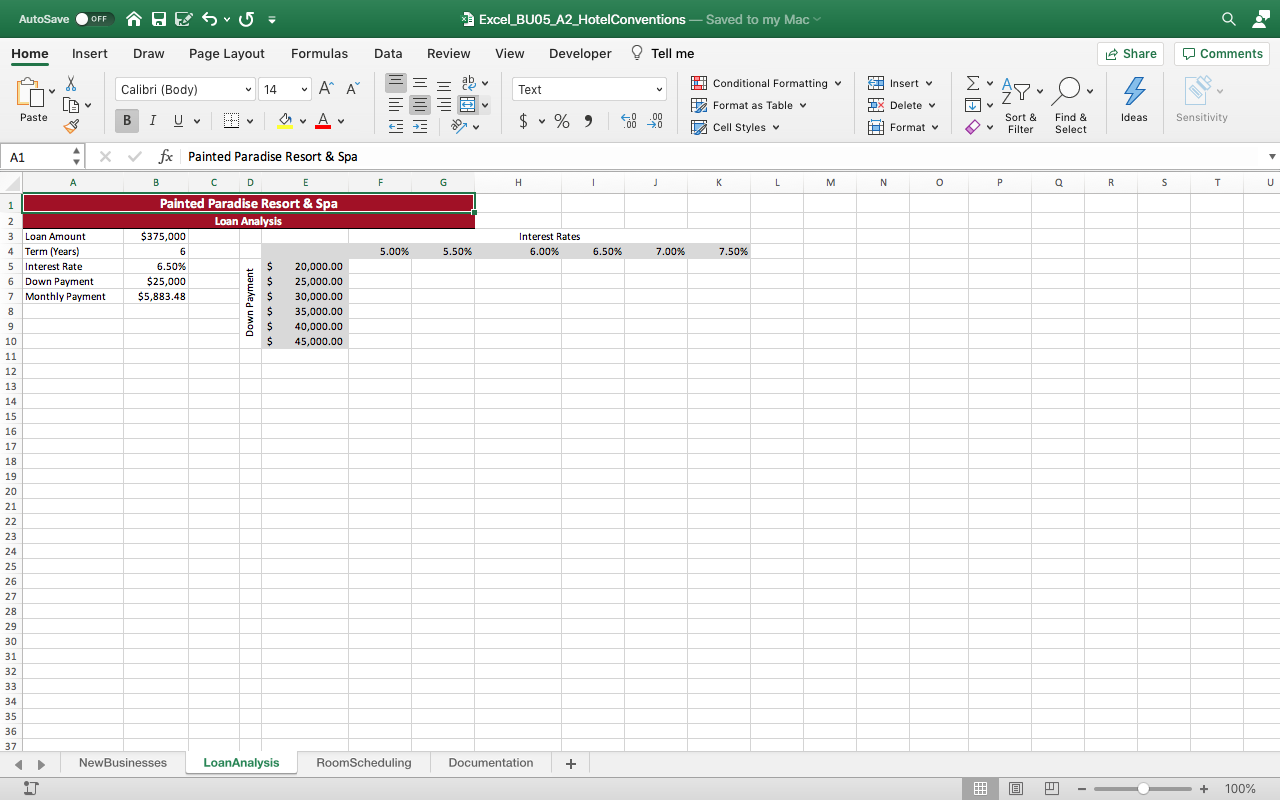
Task: Open the Formulas ribbon tab
Action: tap(319, 53)
